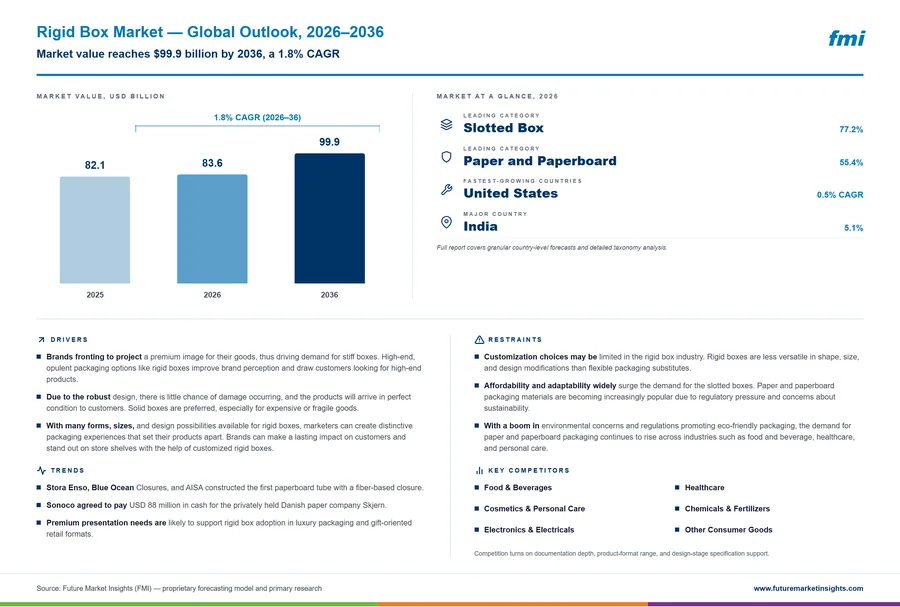The width and height of the screenshot is (900, 607).
Task: Click the Market value reaches $99.9 billion subtitle
Action: click(x=188, y=54)
